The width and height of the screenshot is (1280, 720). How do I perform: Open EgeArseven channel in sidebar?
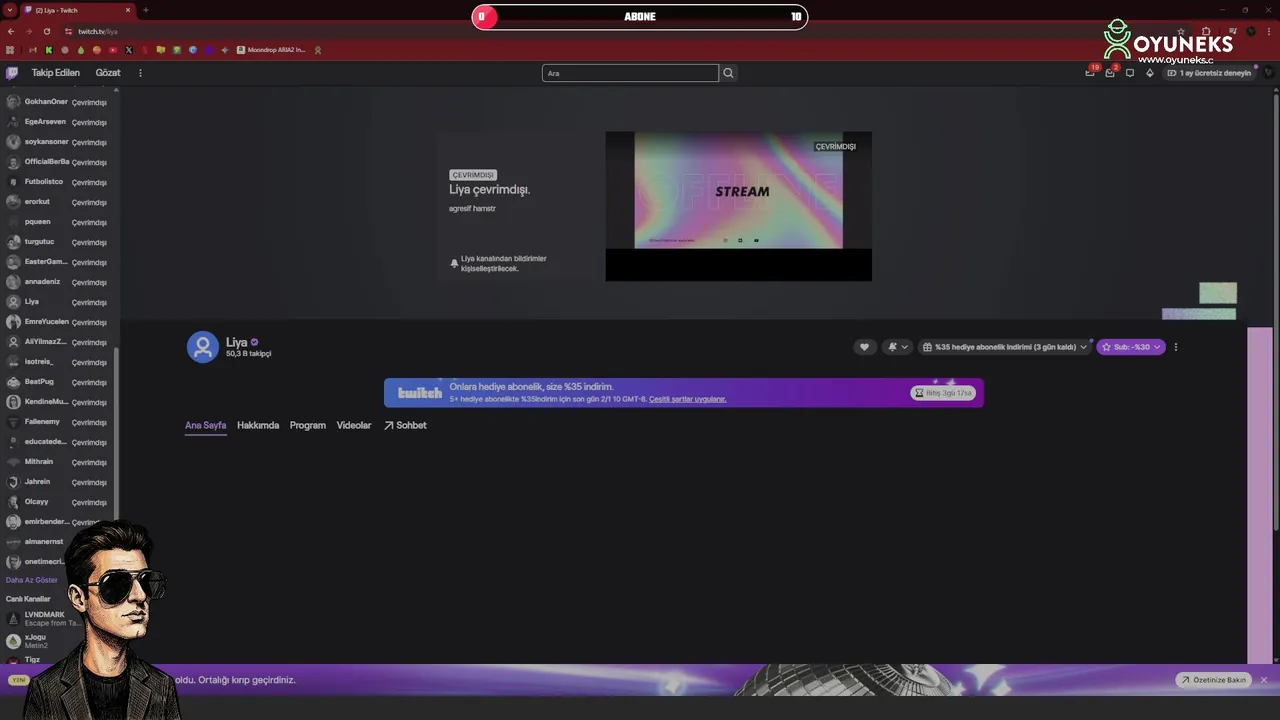pos(60,122)
